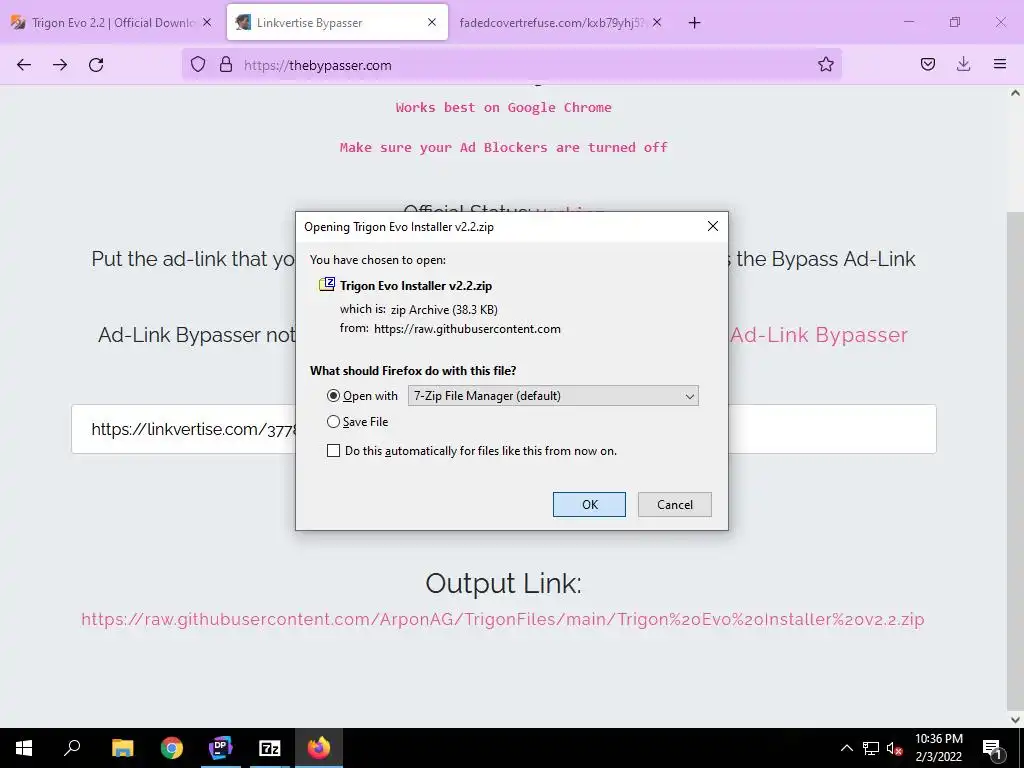Screen dimensions: 1024x768
Task: Click the page scrollbar up arrow
Action: (1016, 93)
